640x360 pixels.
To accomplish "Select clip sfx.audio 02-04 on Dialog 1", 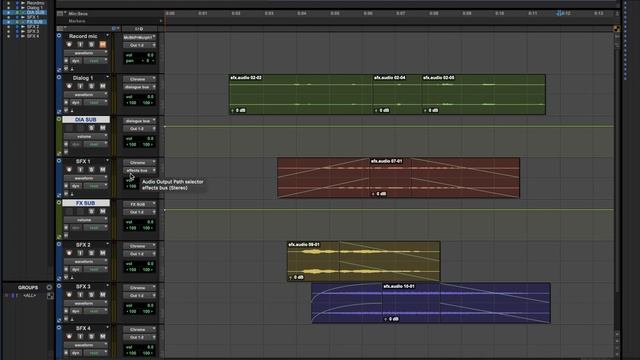I will [397, 95].
